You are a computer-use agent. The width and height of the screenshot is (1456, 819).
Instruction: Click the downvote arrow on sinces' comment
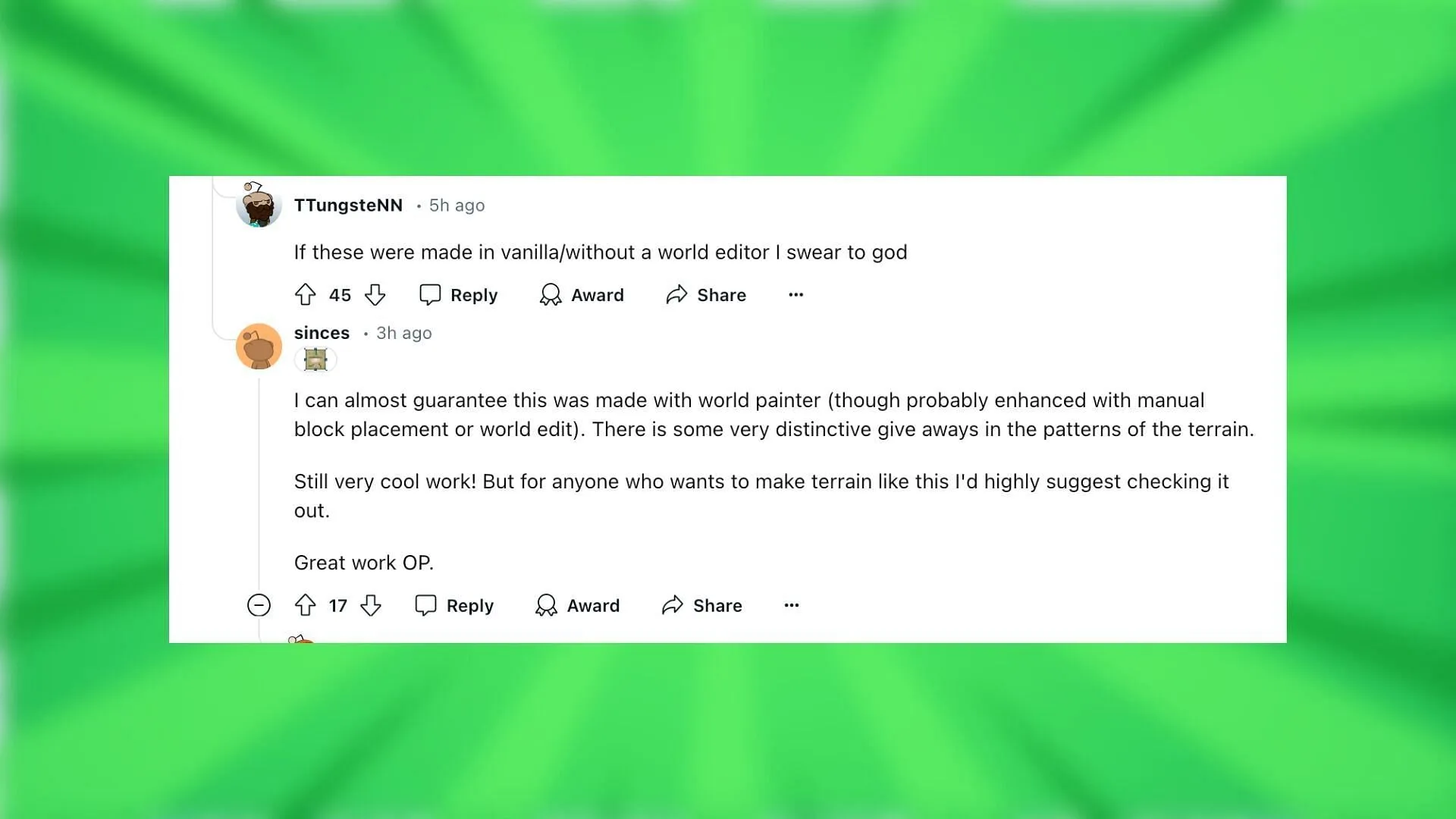pos(369,605)
